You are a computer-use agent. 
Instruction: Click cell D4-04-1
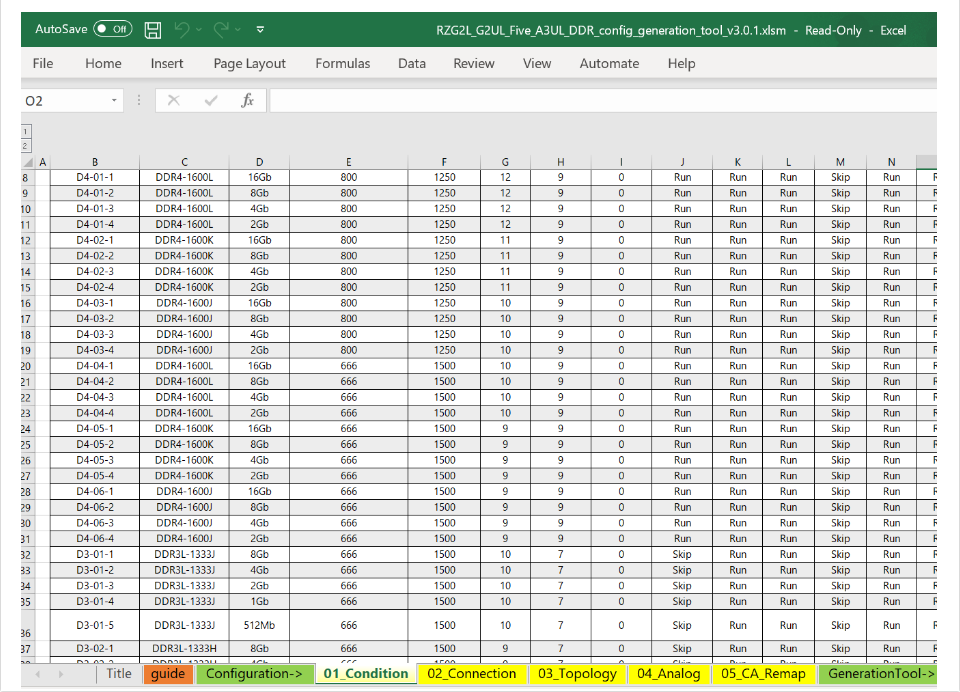[95, 366]
